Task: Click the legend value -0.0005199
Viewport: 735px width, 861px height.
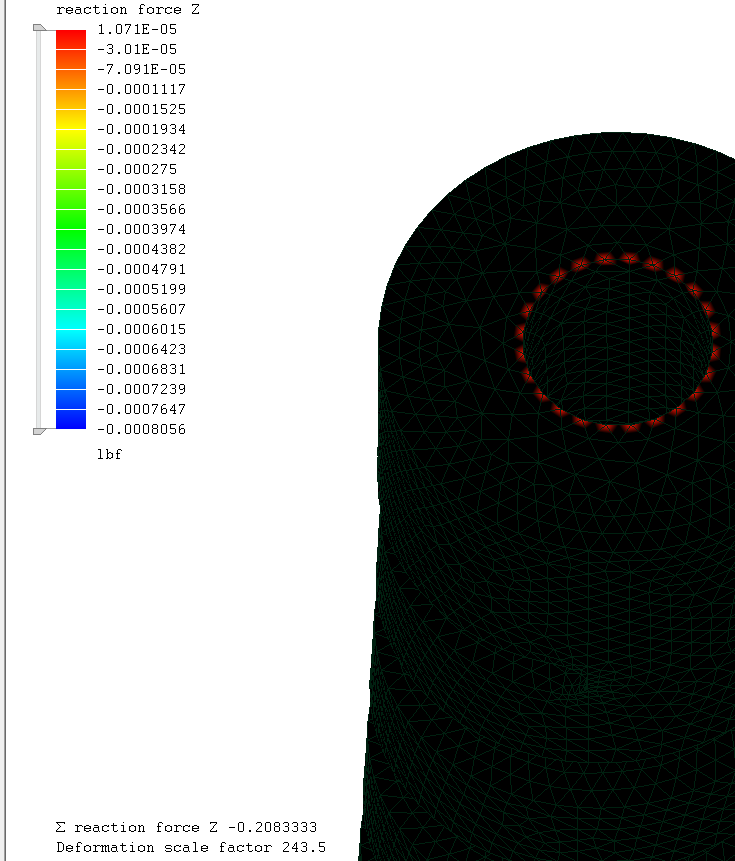Action: click(x=142, y=289)
